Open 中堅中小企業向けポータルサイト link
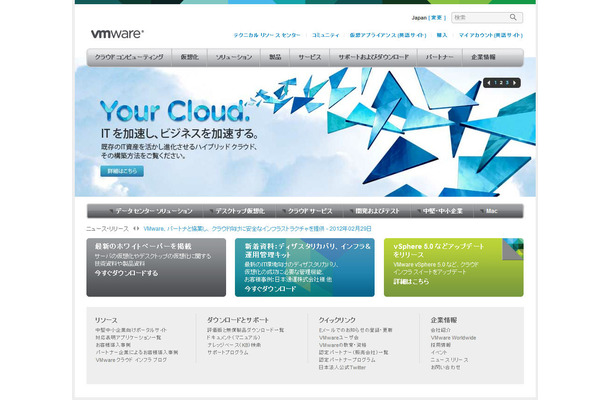Screen dimensions: 610x400 point(131,330)
